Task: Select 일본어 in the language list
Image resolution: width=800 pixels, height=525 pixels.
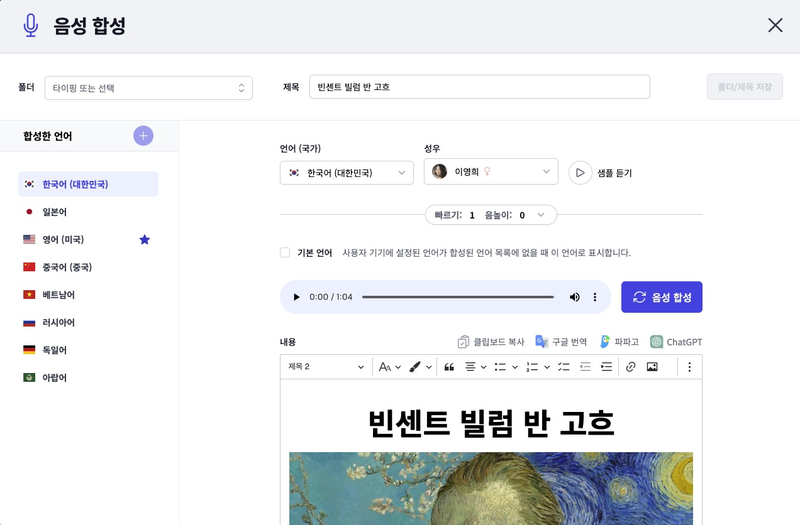Action: pos(88,212)
